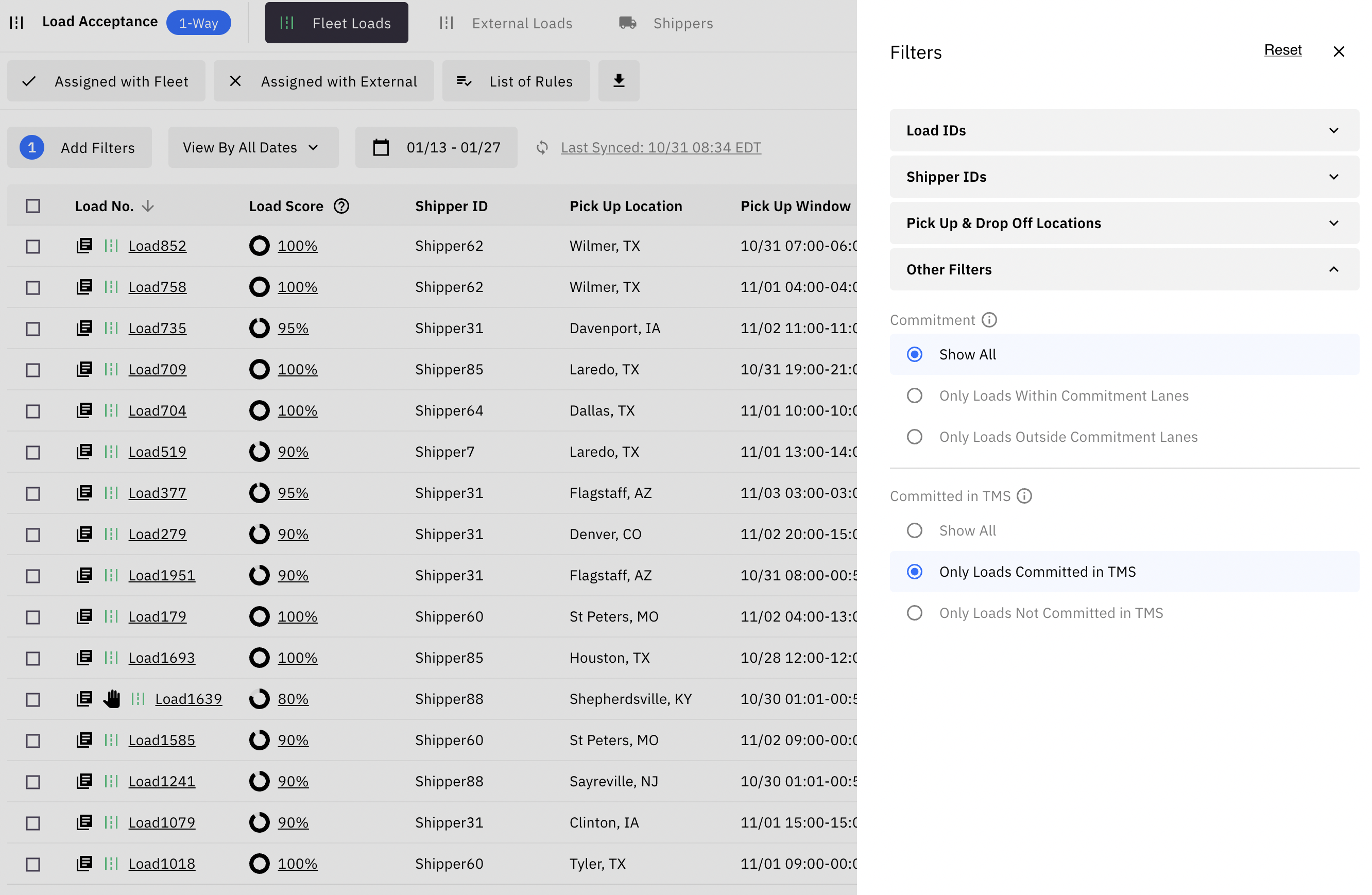Select Only Loads Within Commitment Lanes radio button
This screenshot has width=1372, height=895.
(x=914, y=395)
